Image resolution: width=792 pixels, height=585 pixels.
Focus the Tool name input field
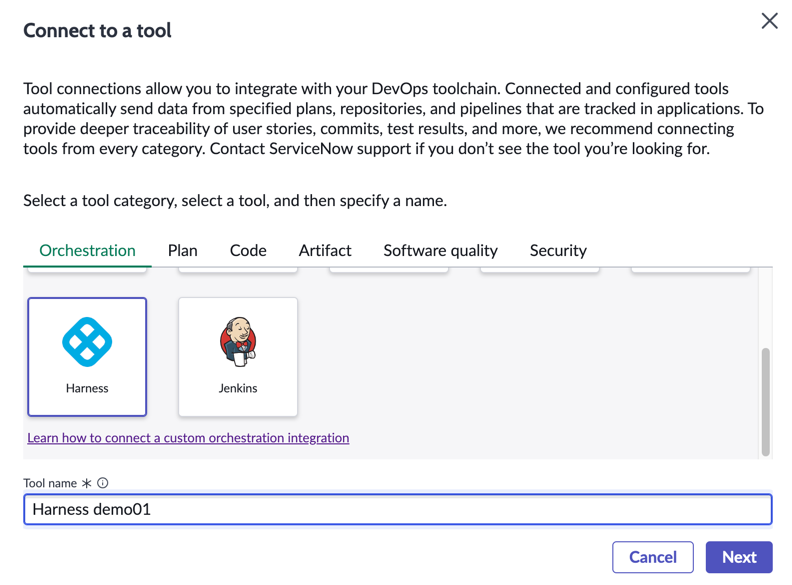pyautogui.click(x=398, y=509)
